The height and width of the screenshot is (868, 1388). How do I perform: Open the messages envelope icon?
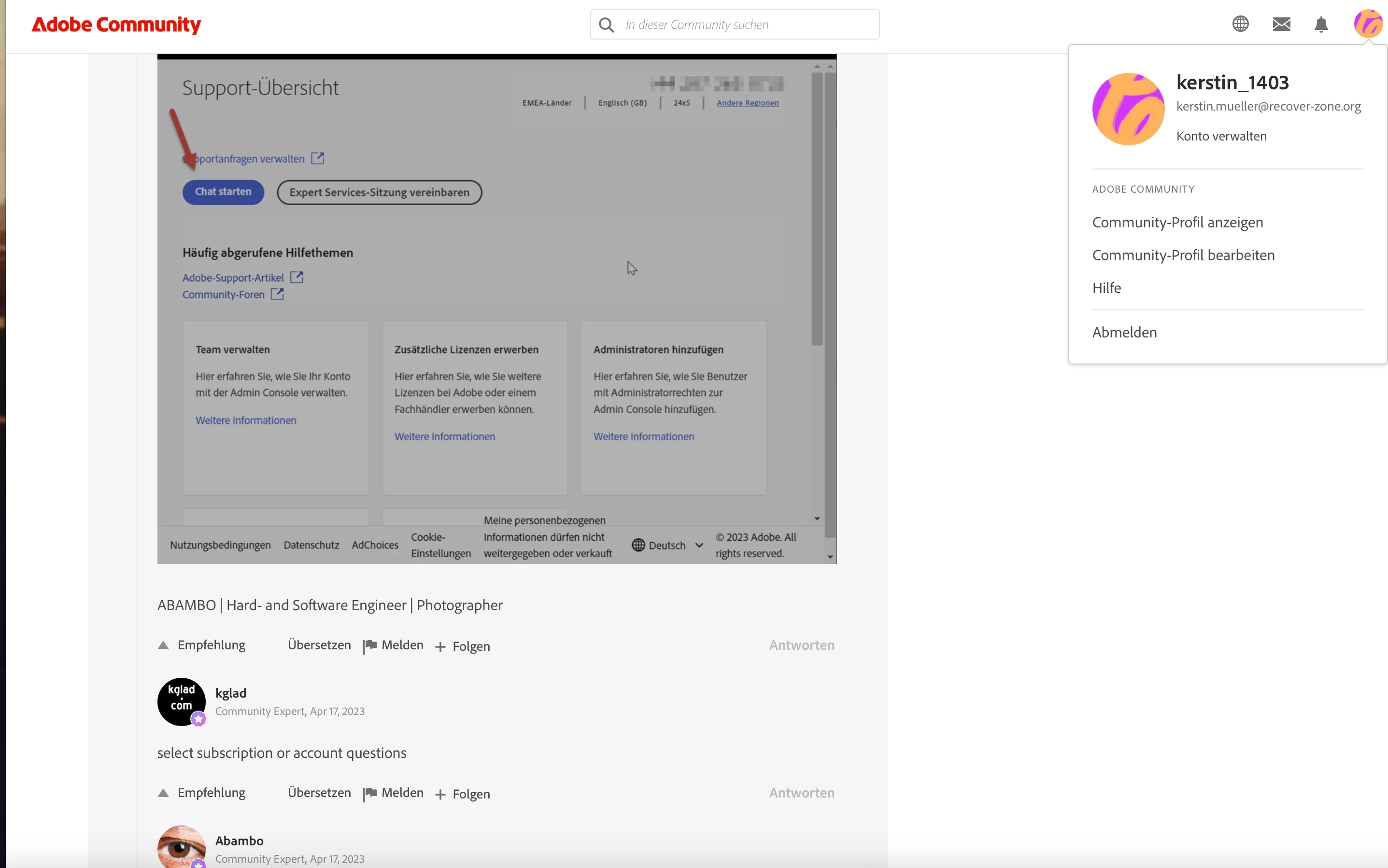tap(1281, 24)
